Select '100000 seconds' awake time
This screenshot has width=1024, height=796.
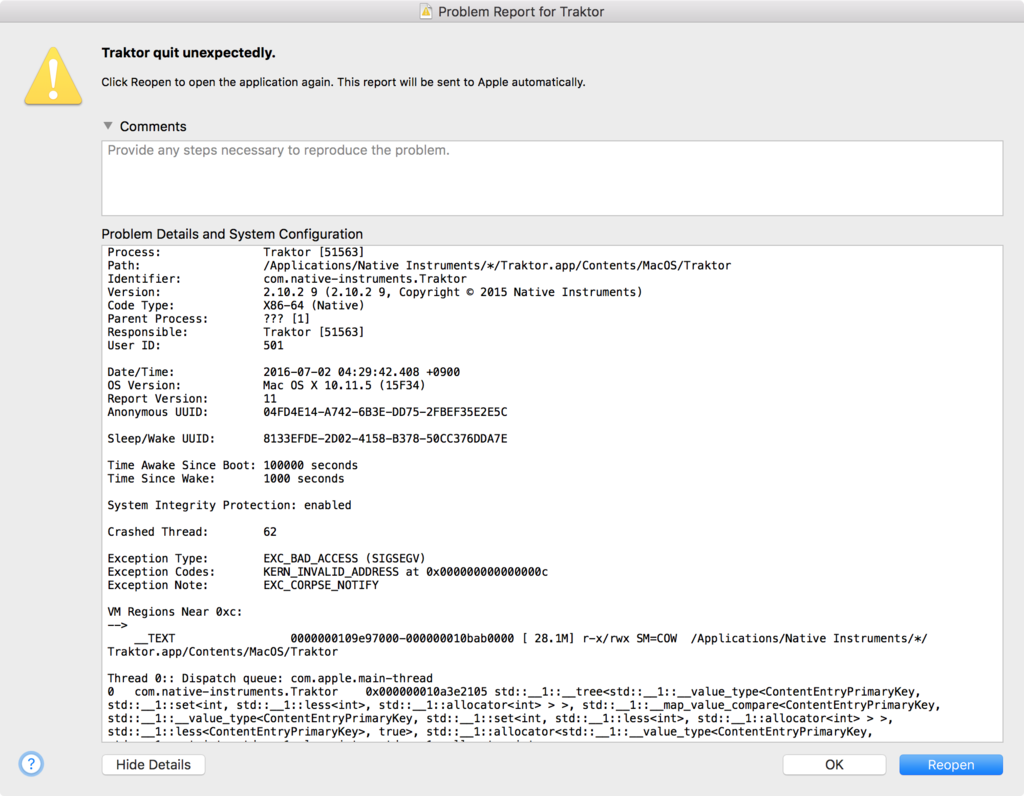pos(310,466)
